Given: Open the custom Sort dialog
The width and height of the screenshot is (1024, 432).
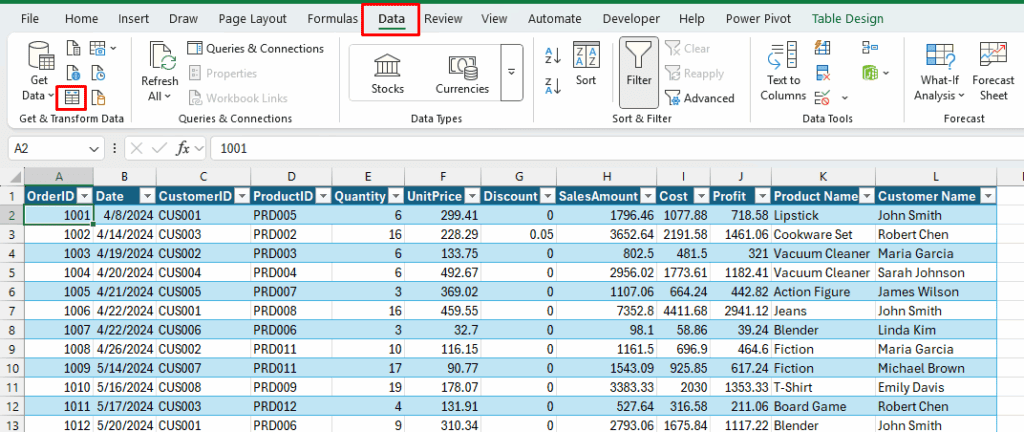Looking at the screenshot, I should [585, 66].
